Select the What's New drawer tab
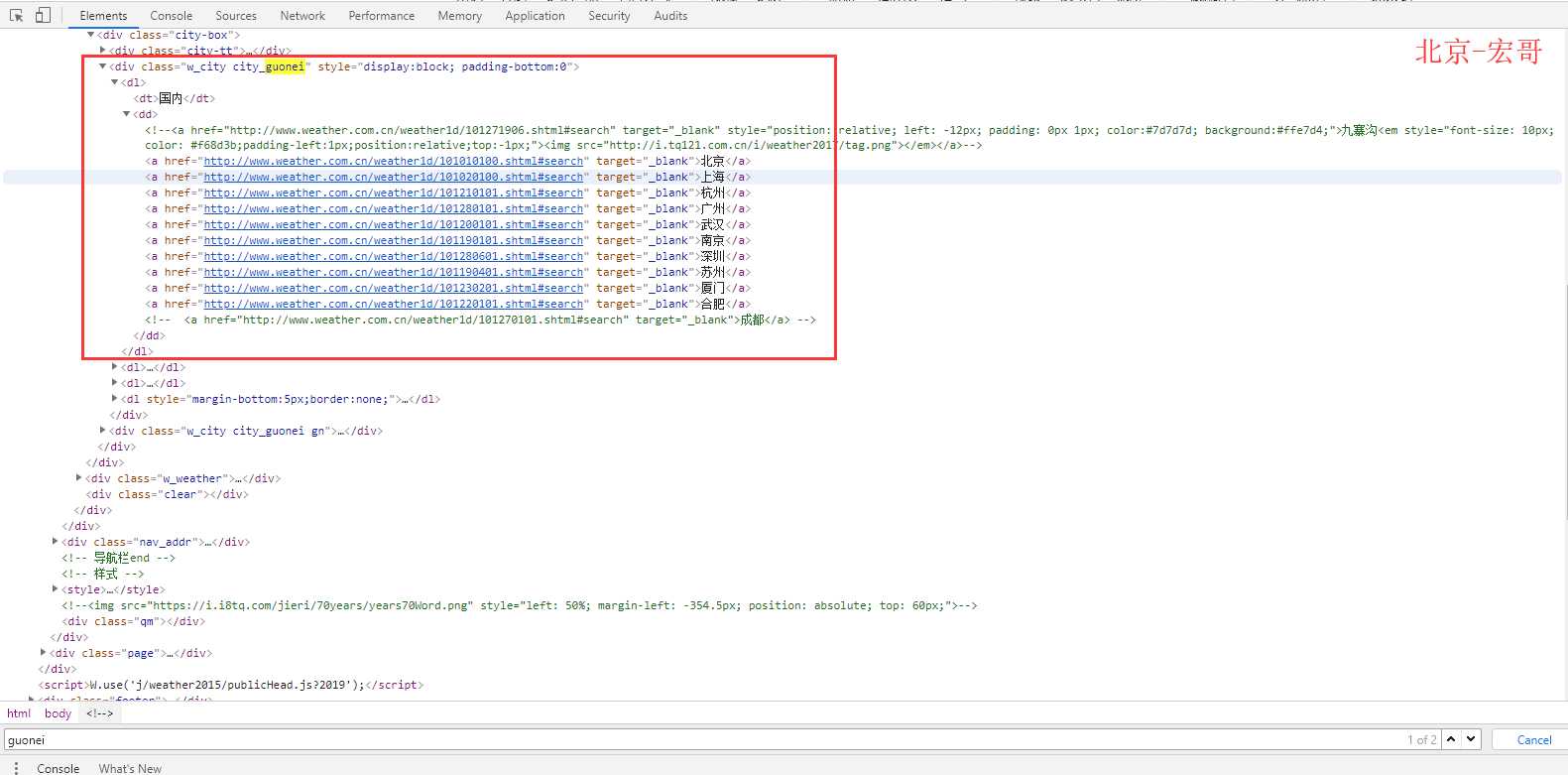Viewport: 1568px width, 775px height. 130,768
